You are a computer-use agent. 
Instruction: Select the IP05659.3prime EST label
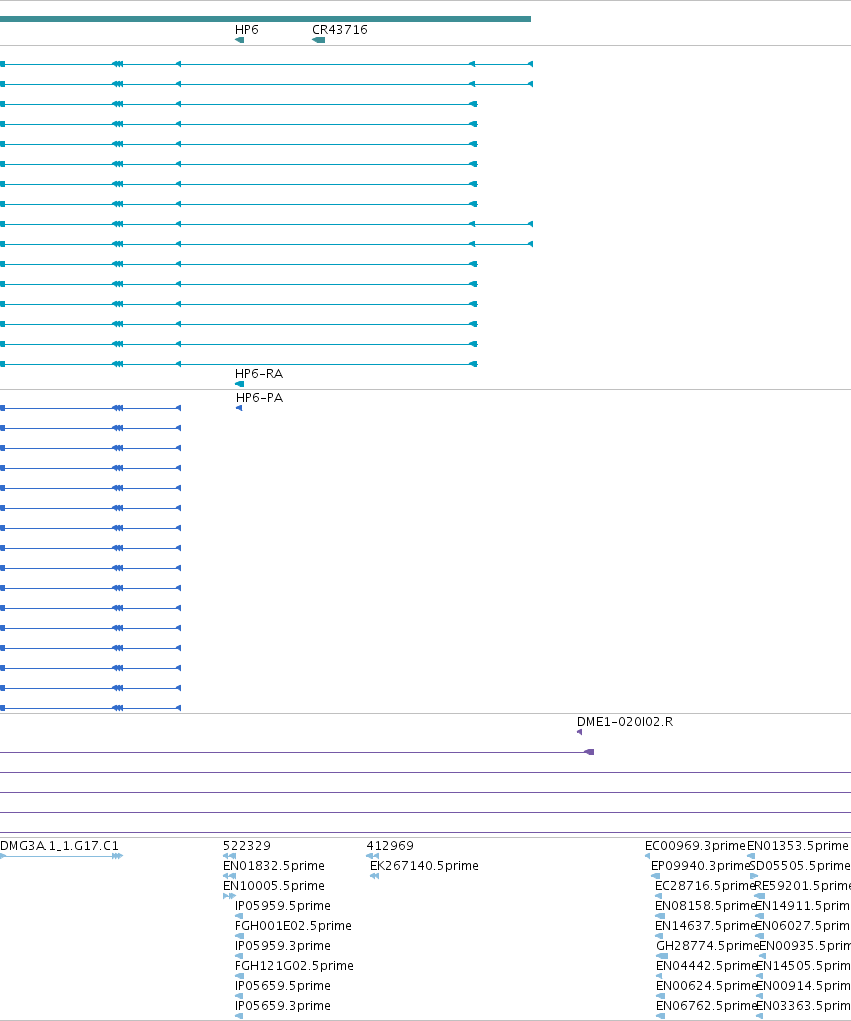click(x=283, y=1006)
